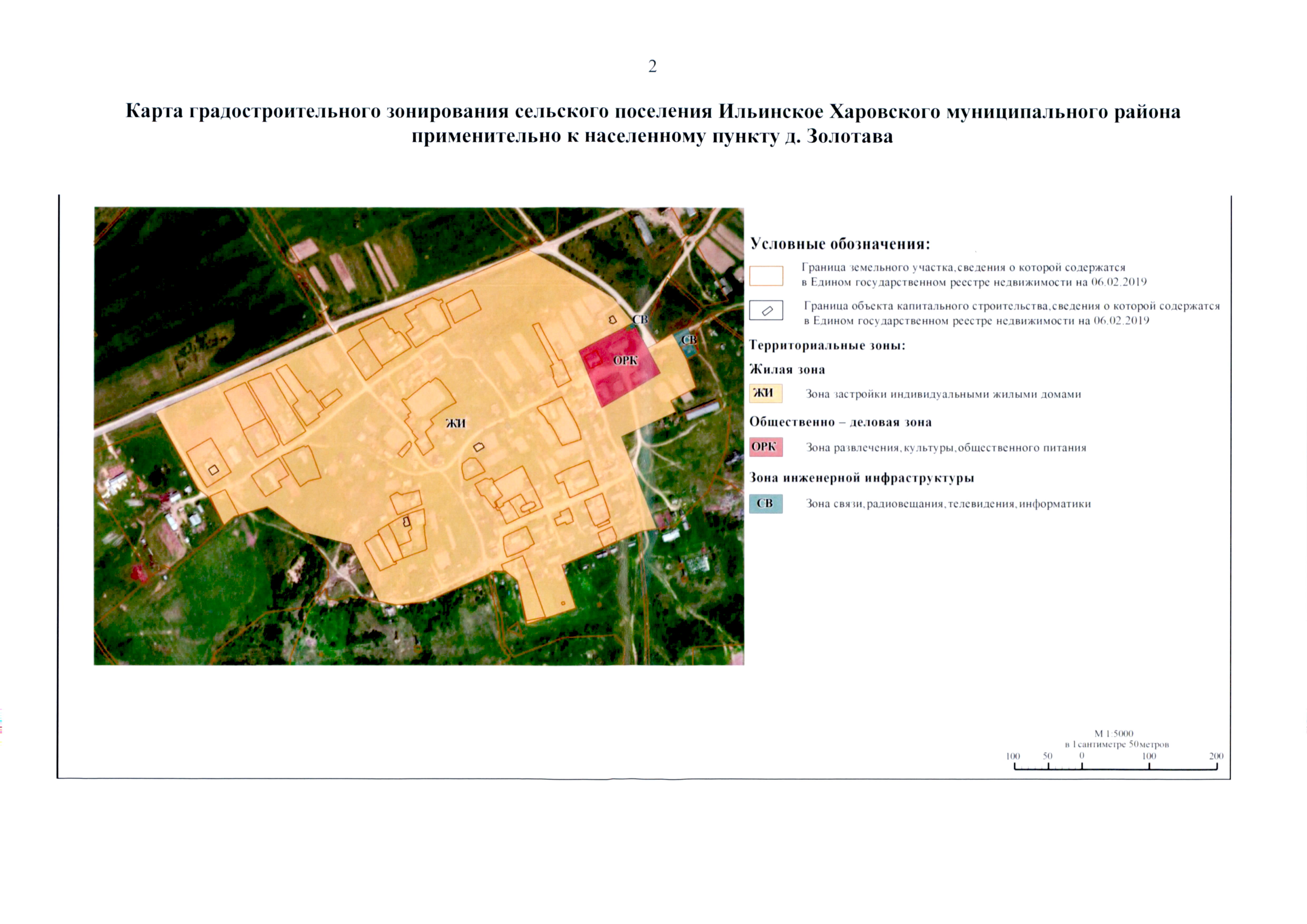Click the 'Территориальные зоны:' heading
1307x924 pixels.
click(827, 345)
